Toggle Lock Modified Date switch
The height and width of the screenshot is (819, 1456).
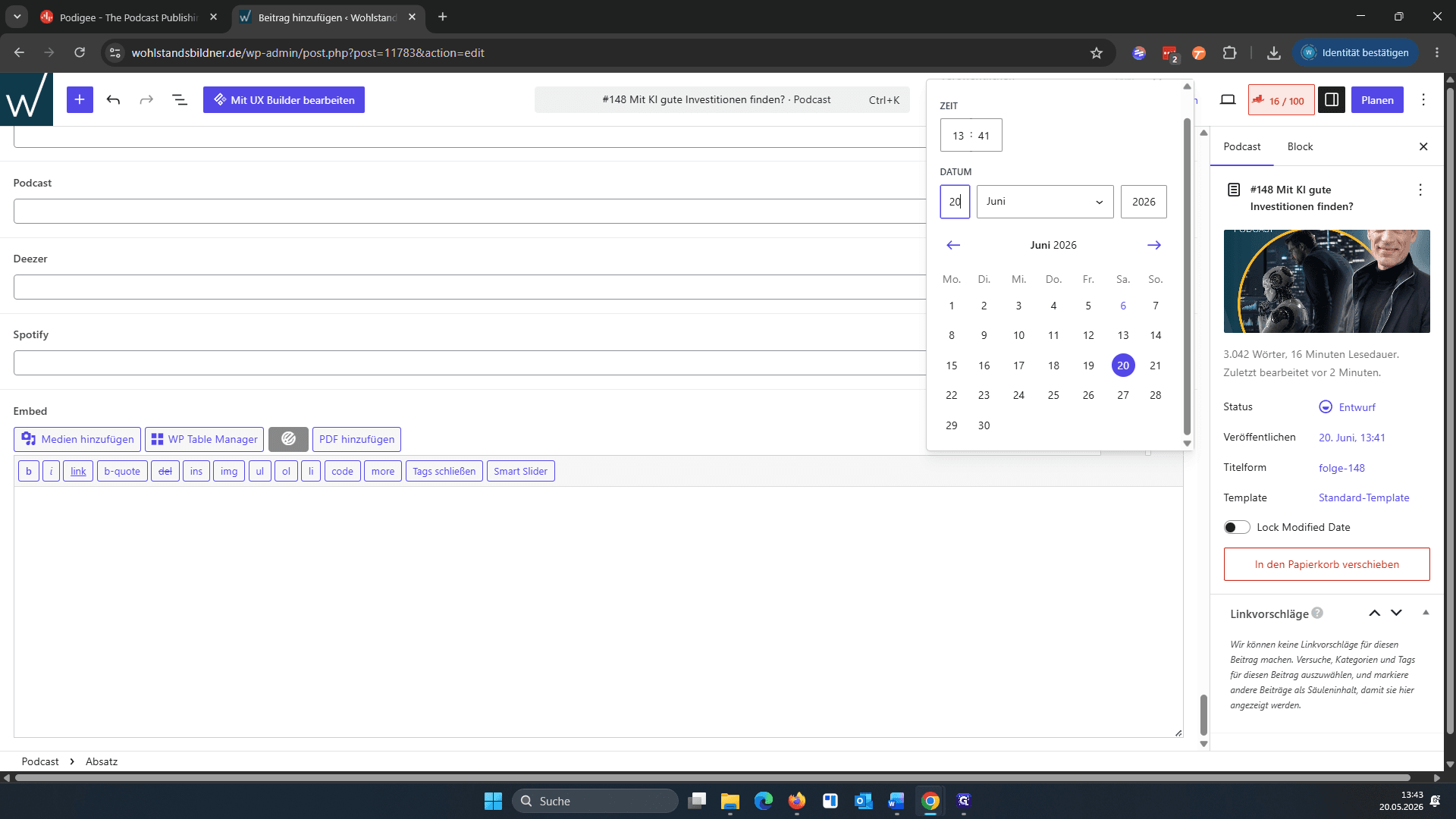pos(1237,527)
